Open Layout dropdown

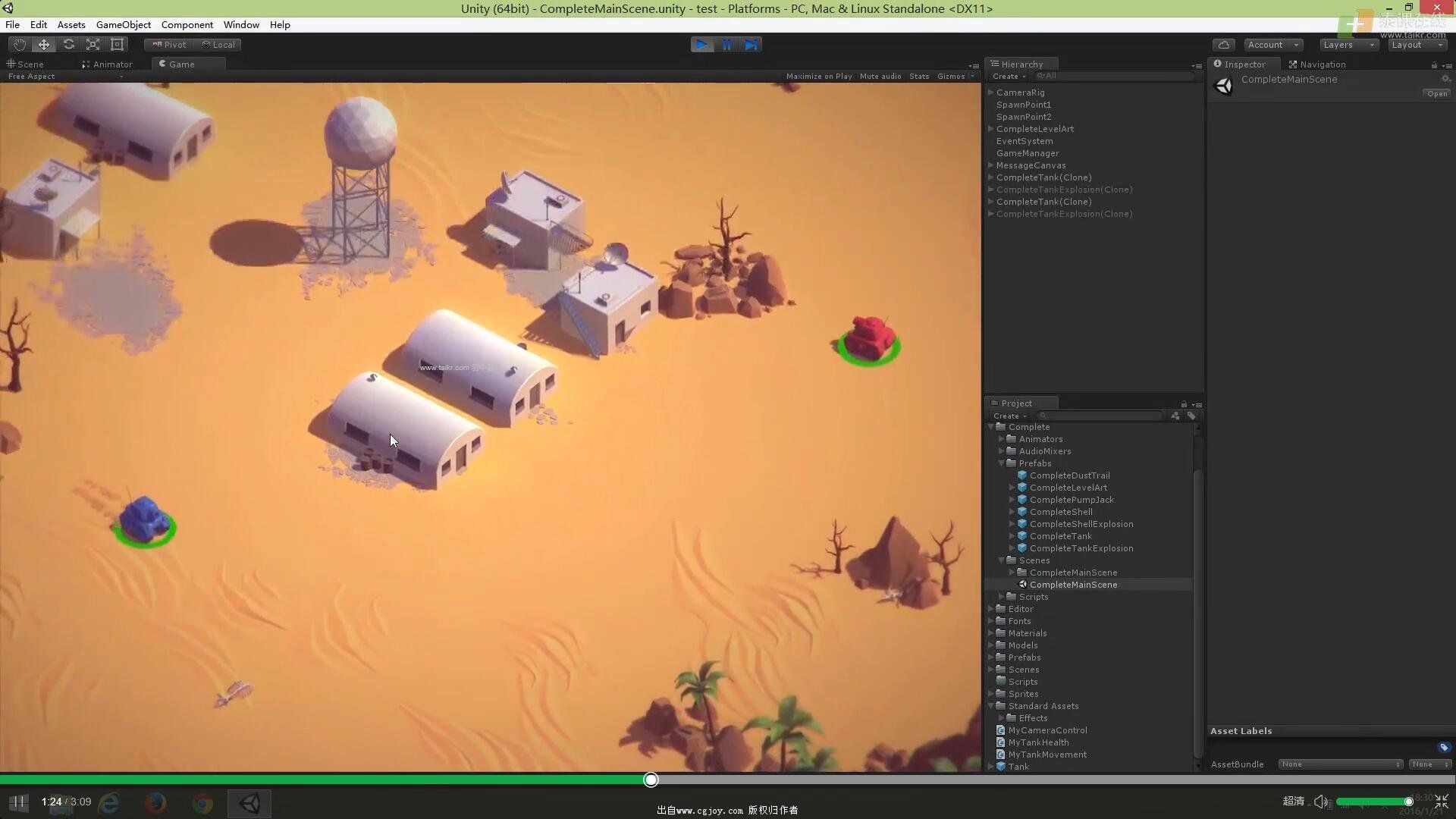click(1417, 45)
